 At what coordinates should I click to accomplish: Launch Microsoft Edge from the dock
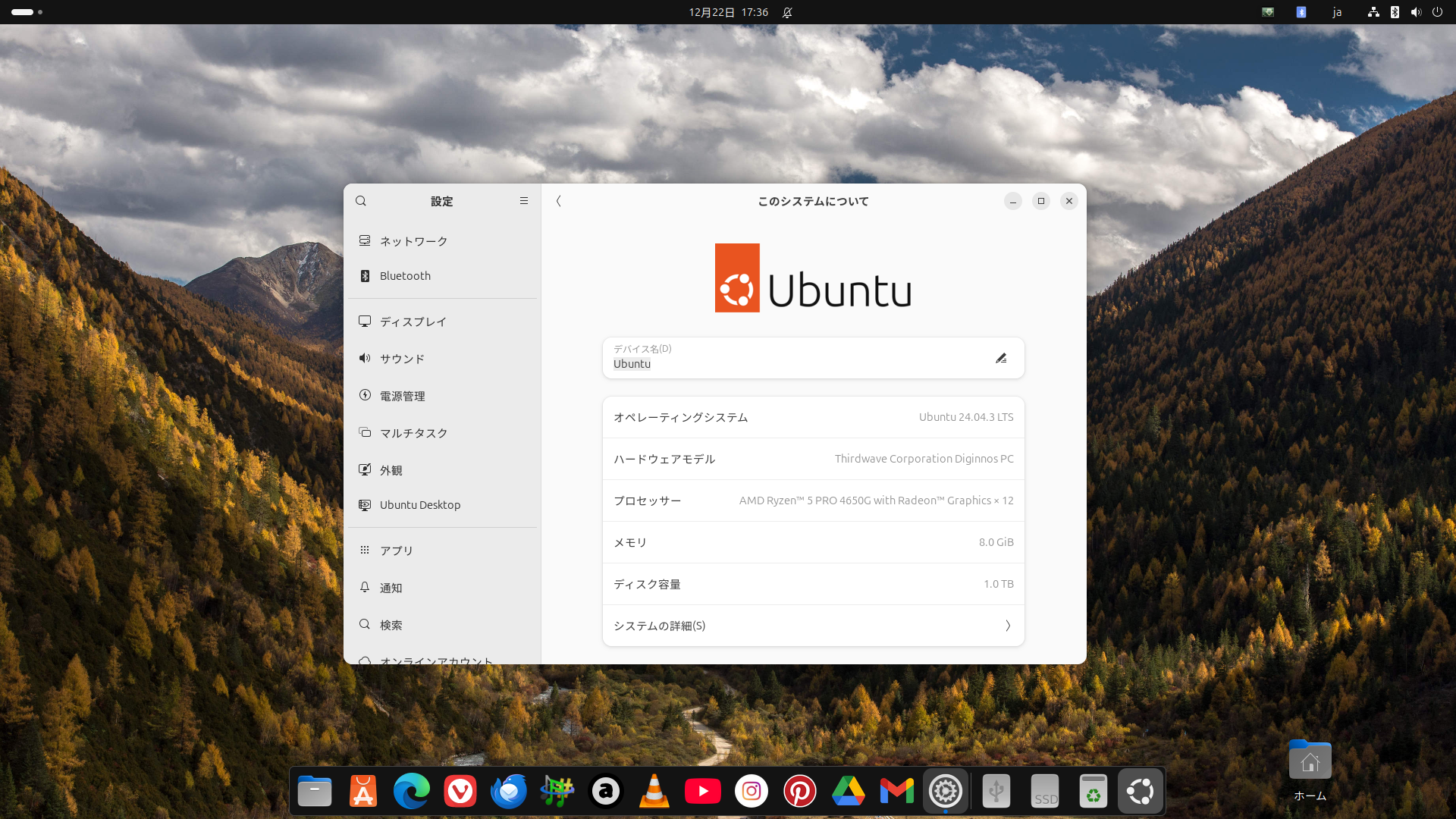[x=411, y=792]
